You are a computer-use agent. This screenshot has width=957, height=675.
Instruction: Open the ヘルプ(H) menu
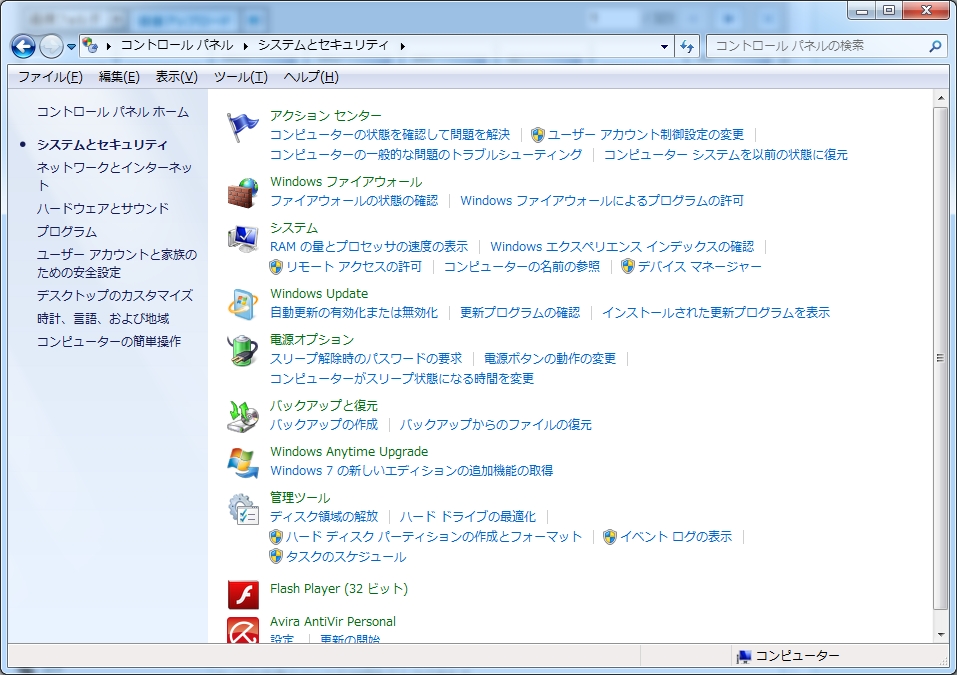311,77
